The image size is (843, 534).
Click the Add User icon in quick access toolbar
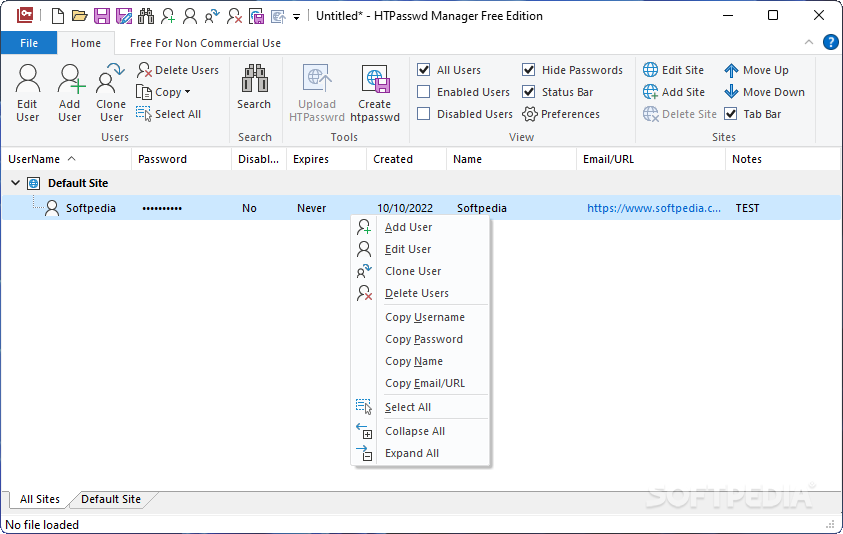168,16
